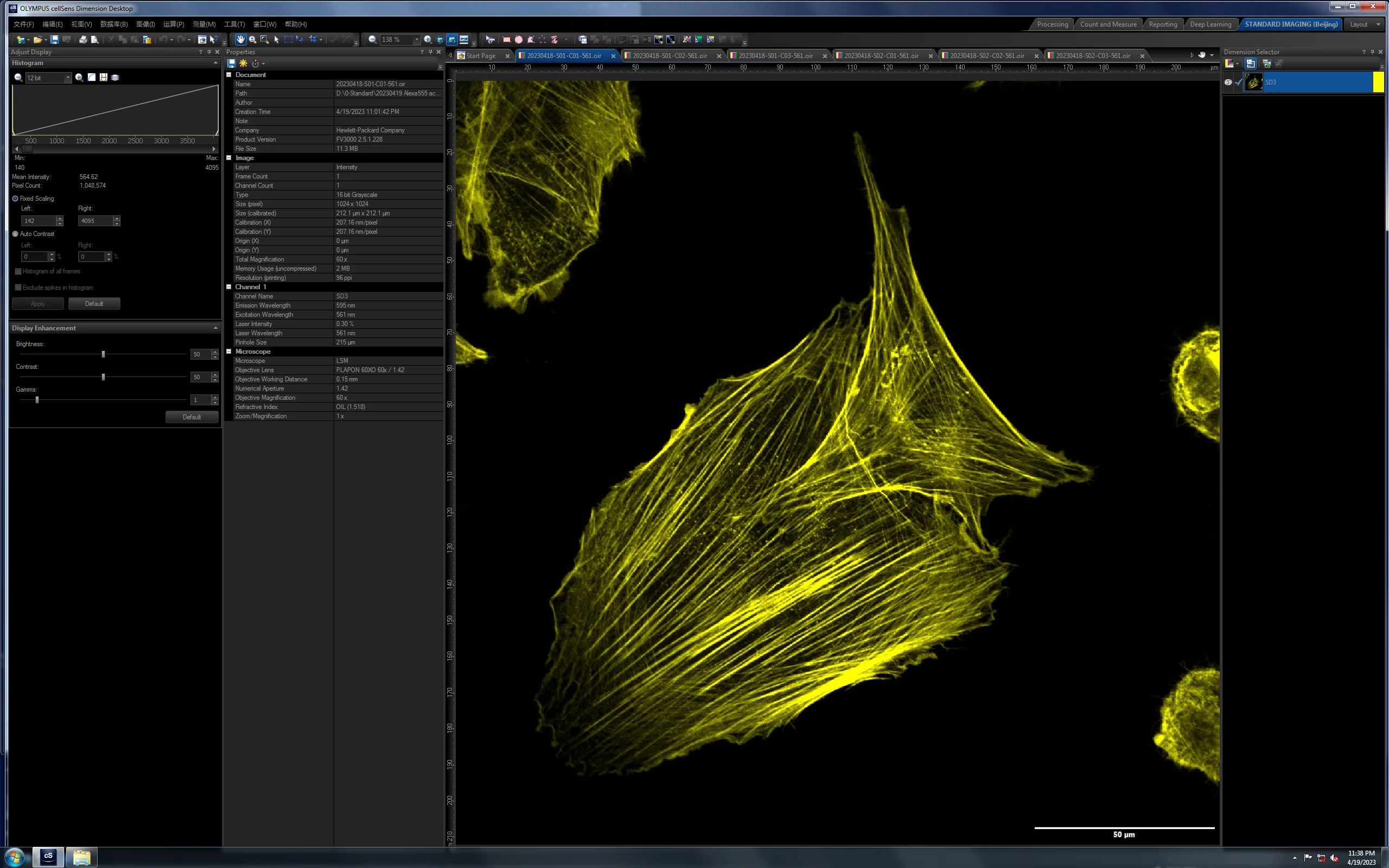Click the red ellipse ROI tool
Viewport: 1389px width, 868px height.
click(x=519, y=40)
